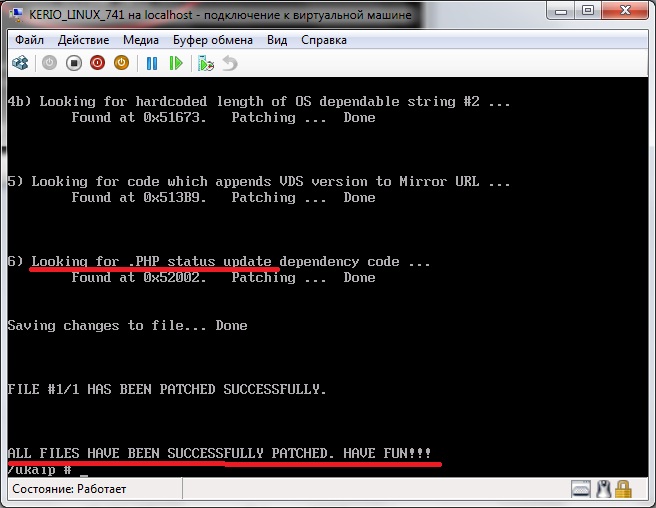Open the Файл menu

point(28,40)
